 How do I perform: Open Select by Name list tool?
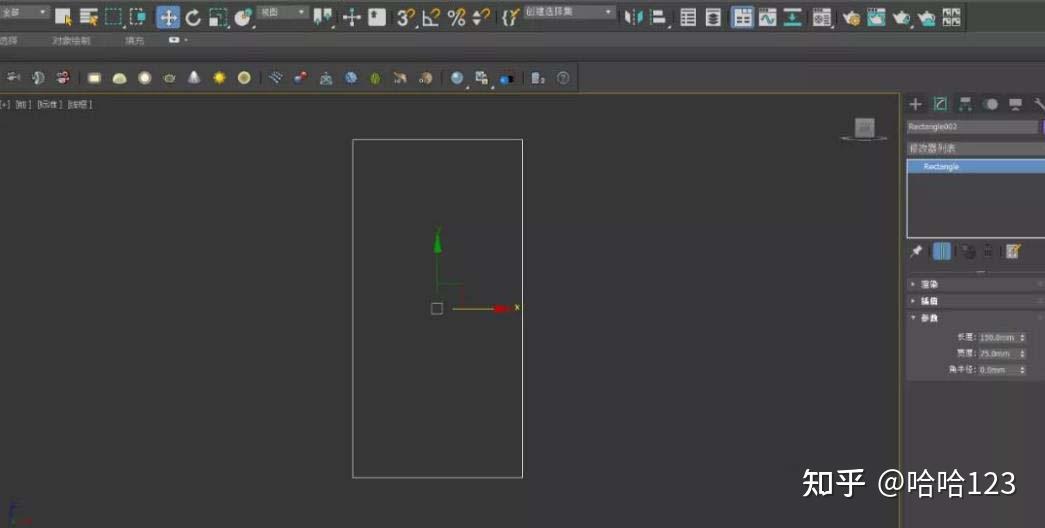pos(89,17)
